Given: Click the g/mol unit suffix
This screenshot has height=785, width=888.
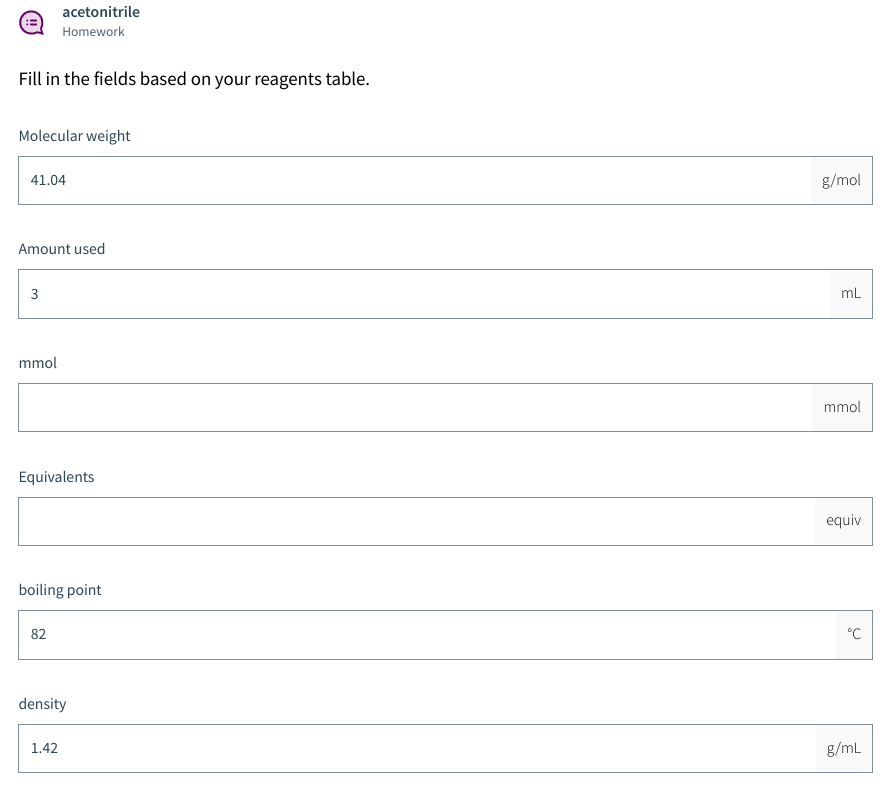Looking at the screenshot, I should 840,180.
